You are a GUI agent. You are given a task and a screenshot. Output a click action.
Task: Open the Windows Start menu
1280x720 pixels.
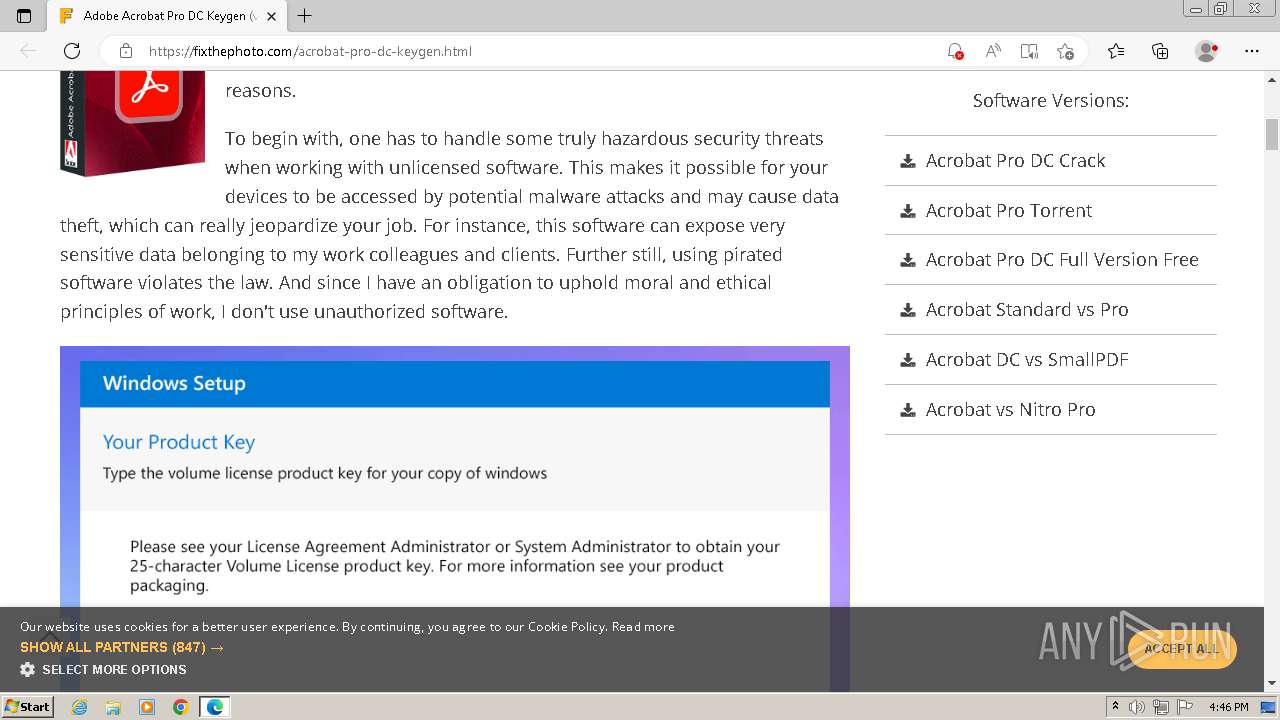pos(28,707)
